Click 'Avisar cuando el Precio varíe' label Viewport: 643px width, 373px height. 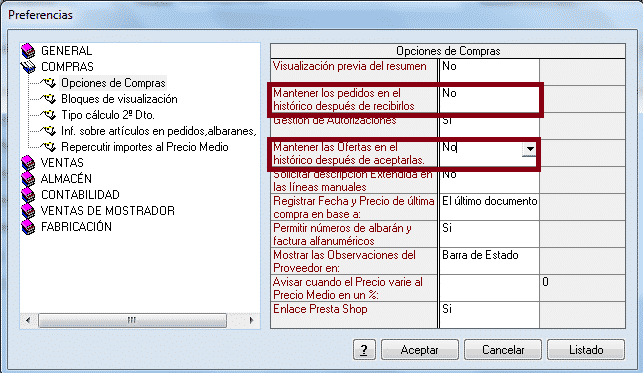(x=348, y=289)
